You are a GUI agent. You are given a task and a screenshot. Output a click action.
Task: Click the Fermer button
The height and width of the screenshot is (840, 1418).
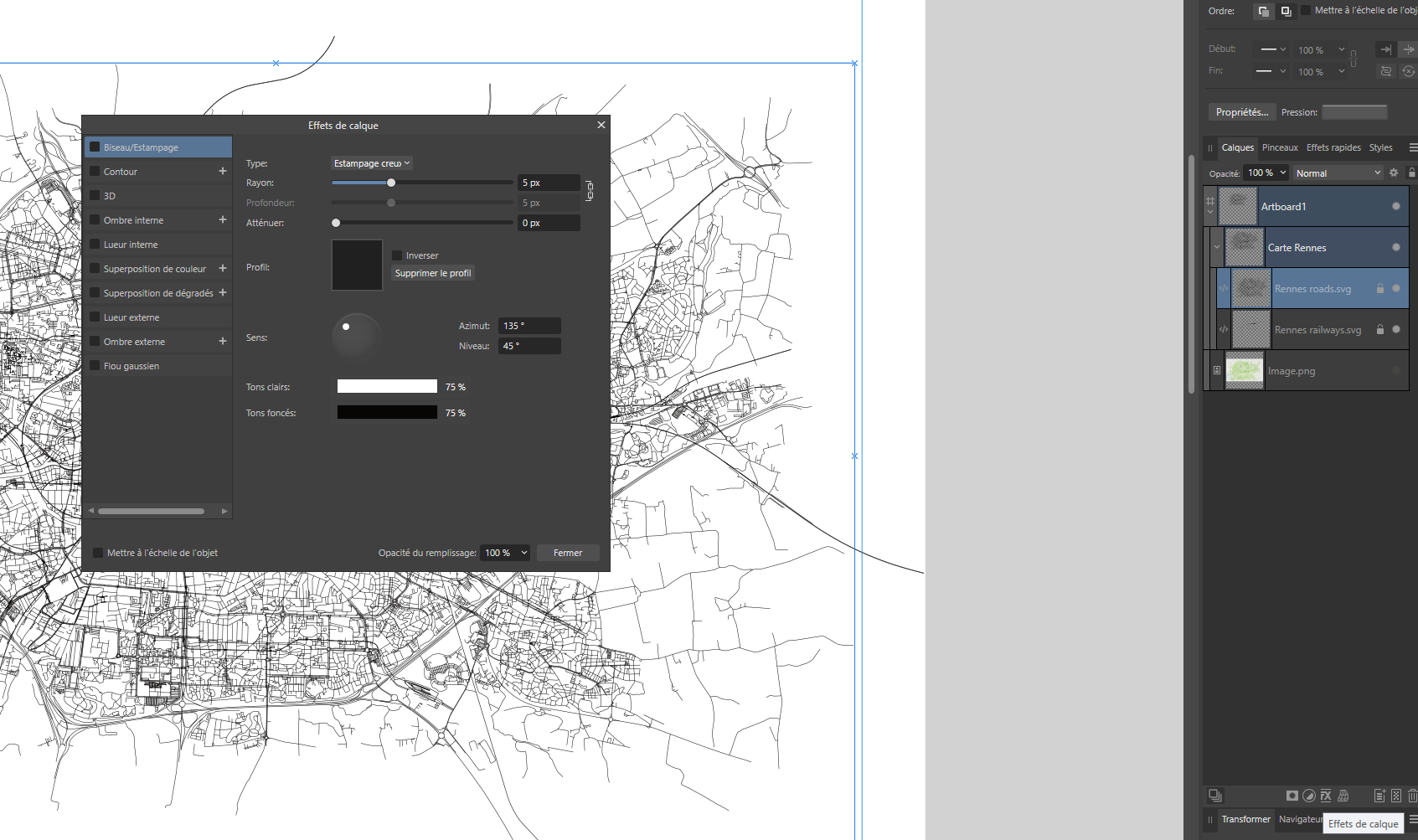(x=568, y=553)
